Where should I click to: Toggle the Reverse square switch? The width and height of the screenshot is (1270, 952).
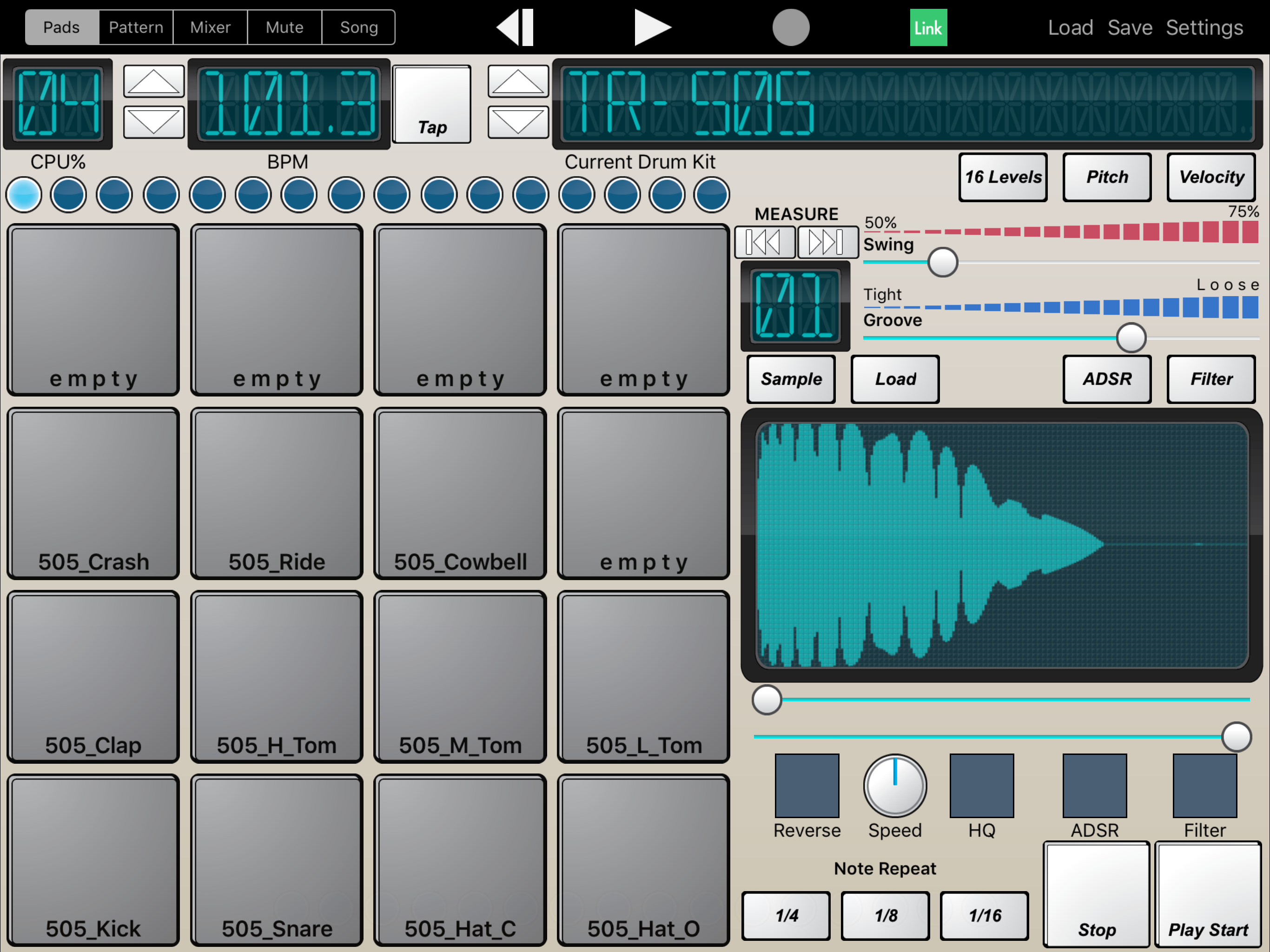(x=807, y=786)
